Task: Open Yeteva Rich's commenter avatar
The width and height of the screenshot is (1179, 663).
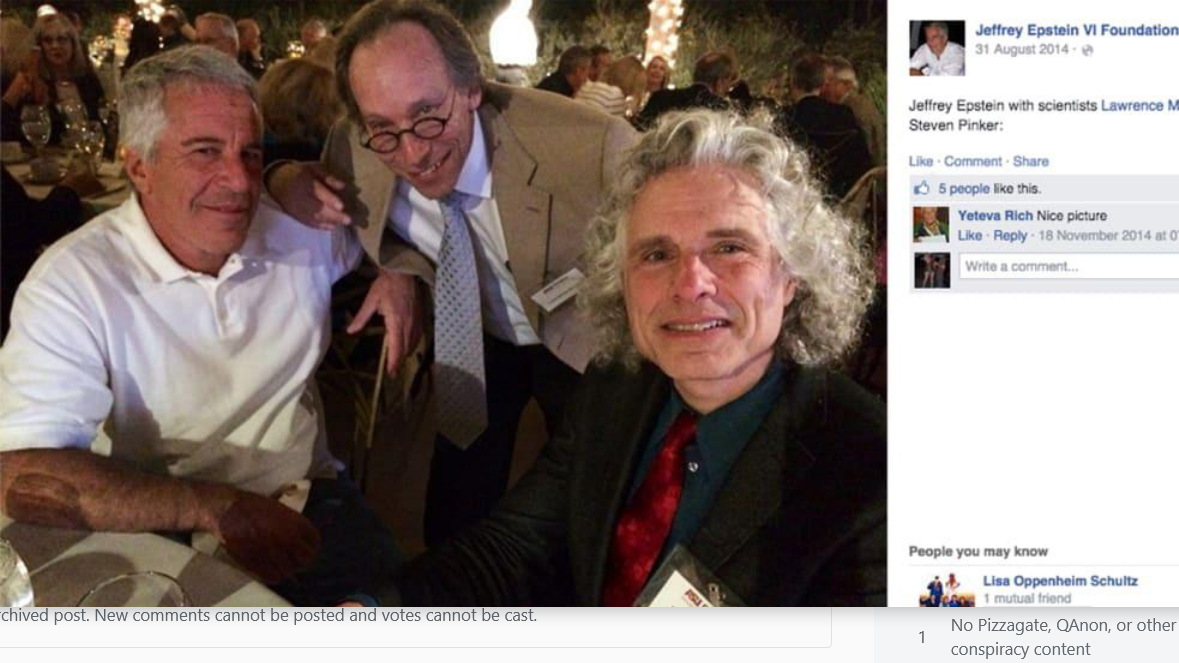Action: tap(932, 225)
